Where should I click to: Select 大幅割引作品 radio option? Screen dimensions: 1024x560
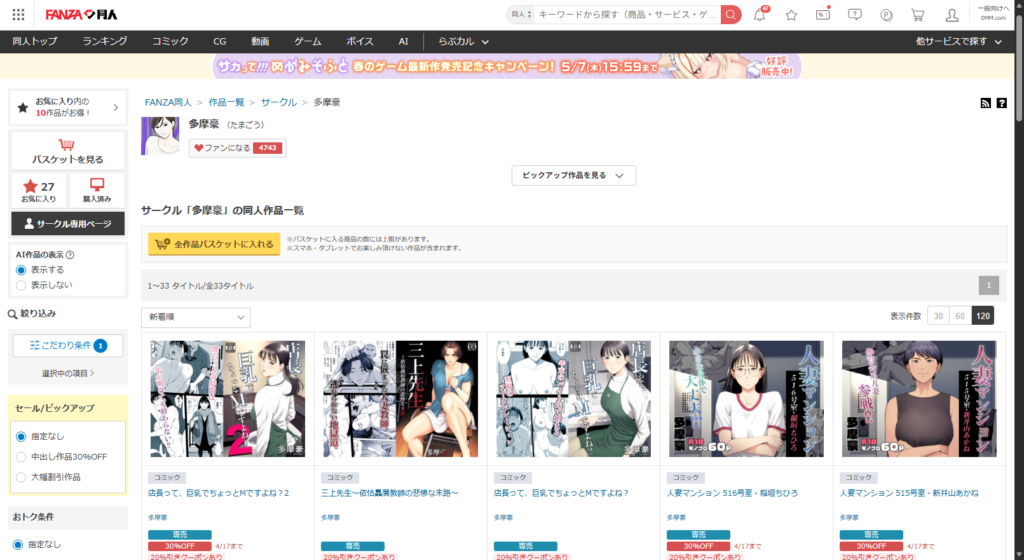[21, 477]
